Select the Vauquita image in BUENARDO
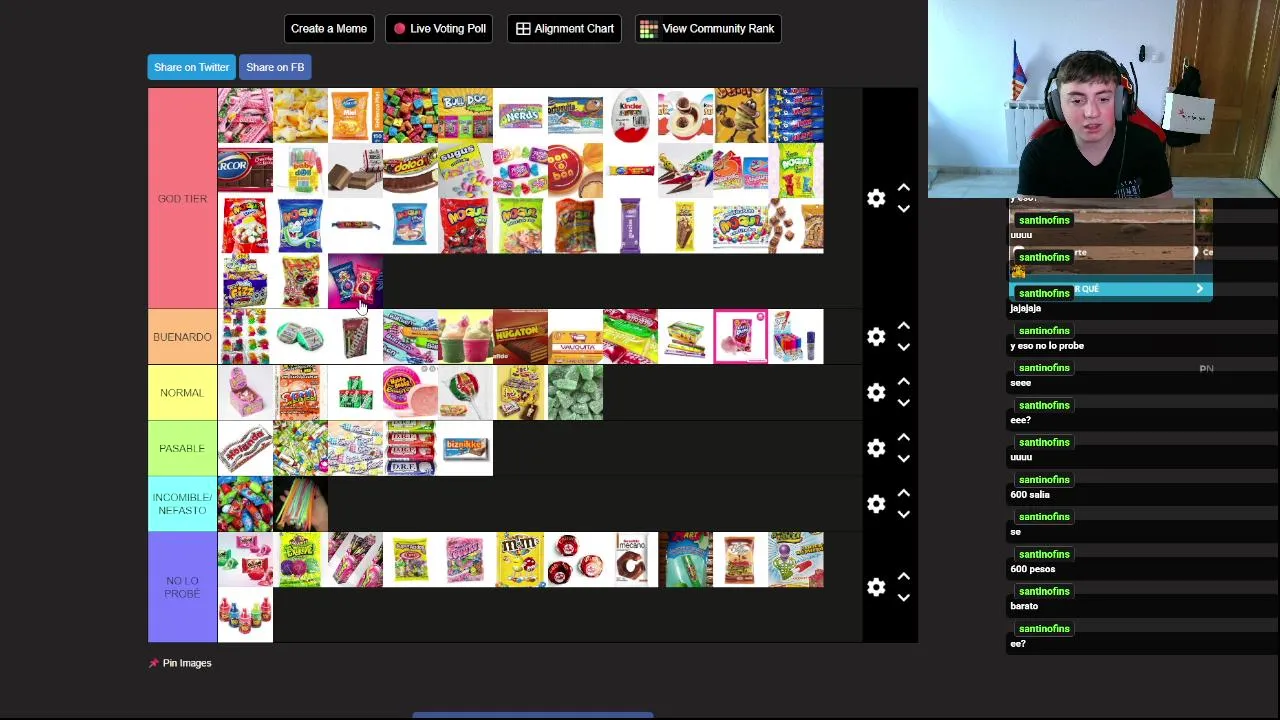 575,337
